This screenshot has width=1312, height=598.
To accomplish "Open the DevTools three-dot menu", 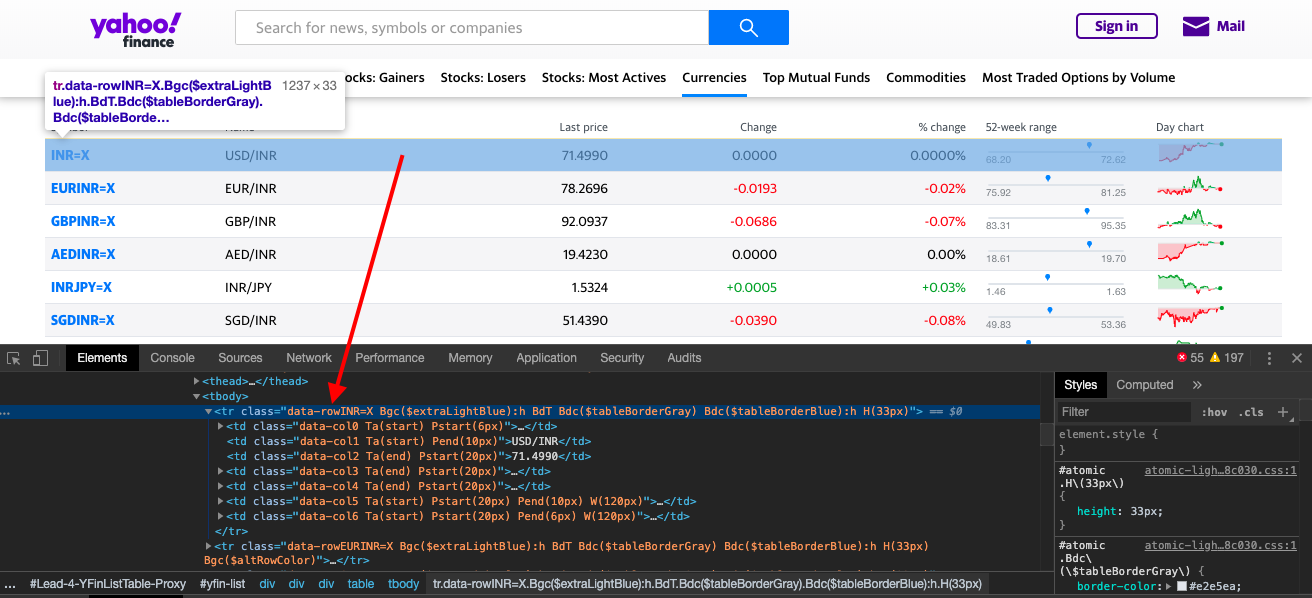I will 1271,357.
